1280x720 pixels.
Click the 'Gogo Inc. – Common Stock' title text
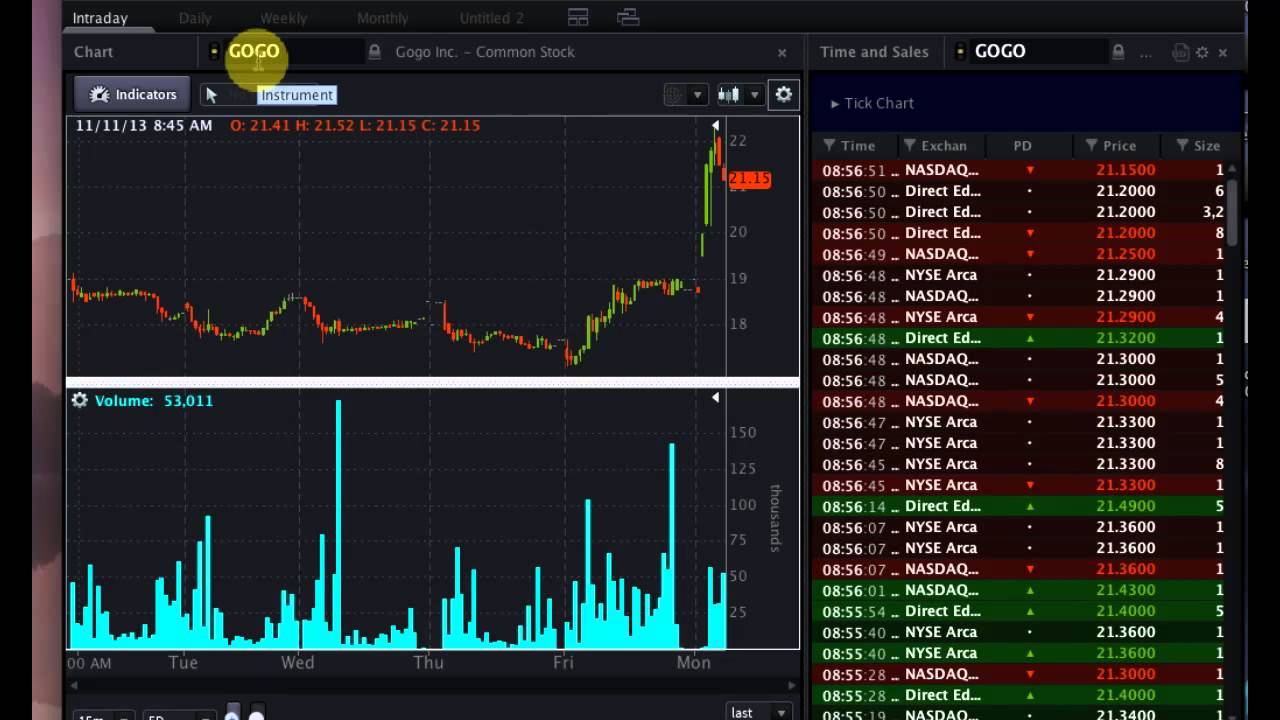click(x=485, y=52)
